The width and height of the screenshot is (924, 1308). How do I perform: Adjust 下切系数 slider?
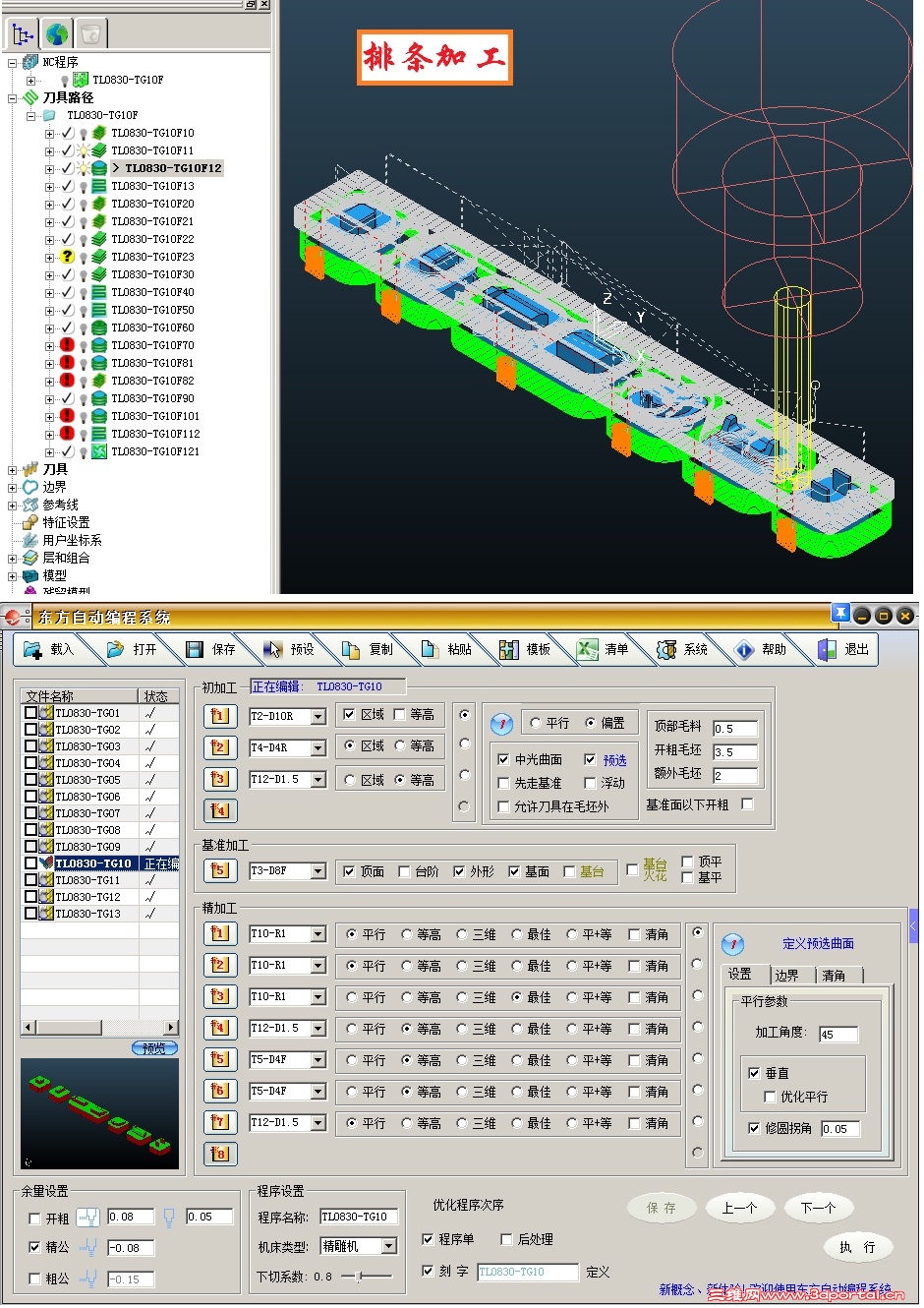359,1277
